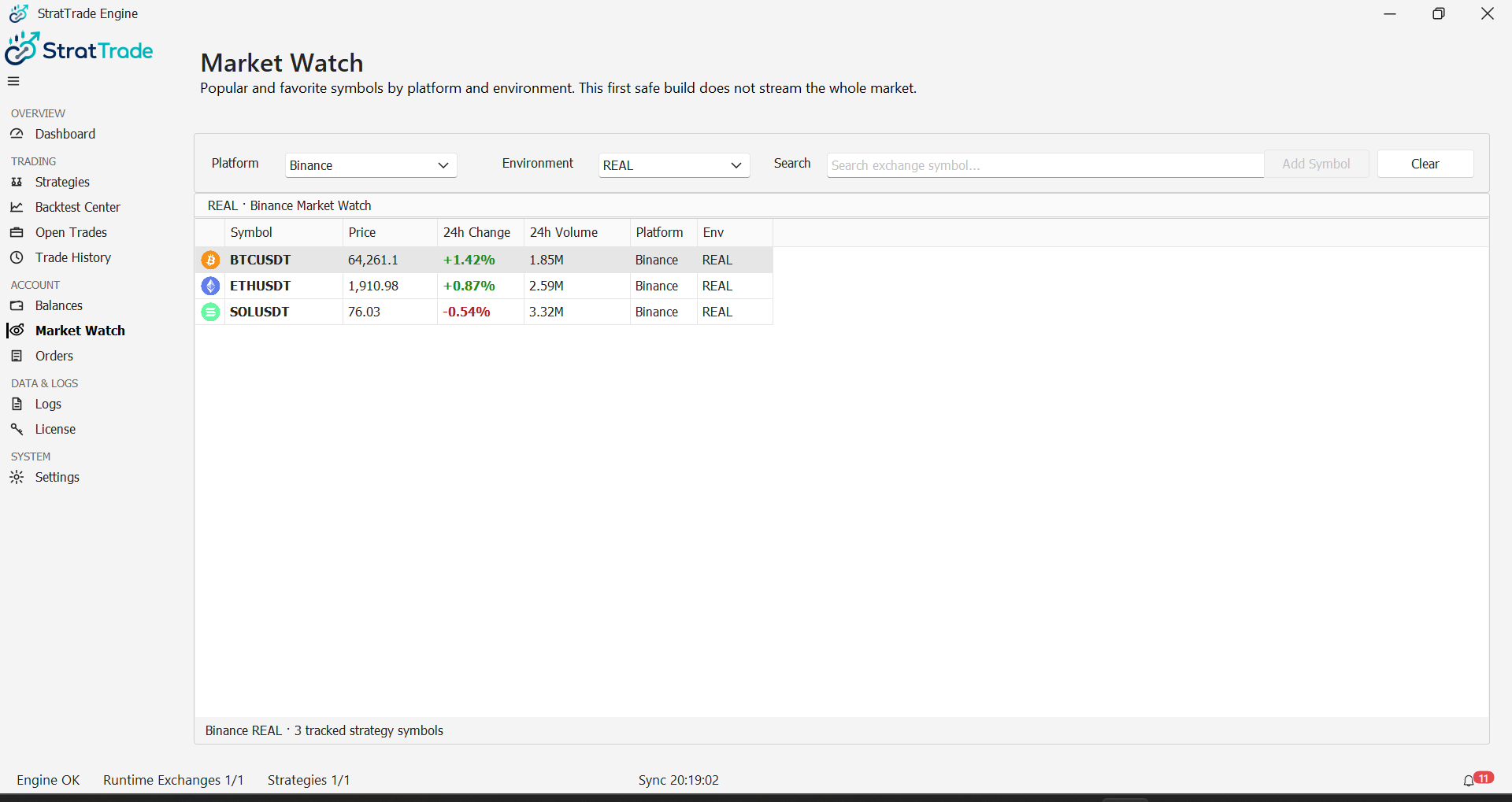
Task: Click the Backtest Center chart icon
Action: point(17,207)
